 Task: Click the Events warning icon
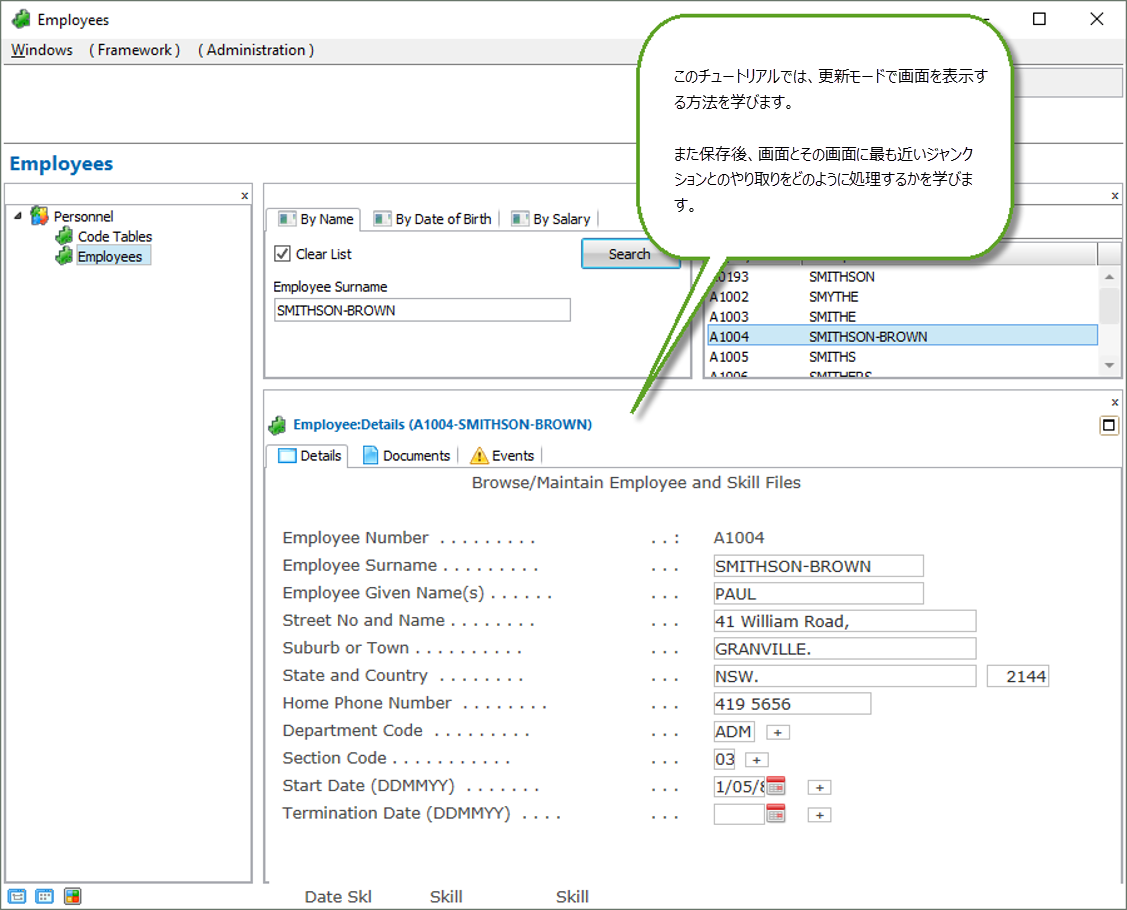tap(479, 456)
